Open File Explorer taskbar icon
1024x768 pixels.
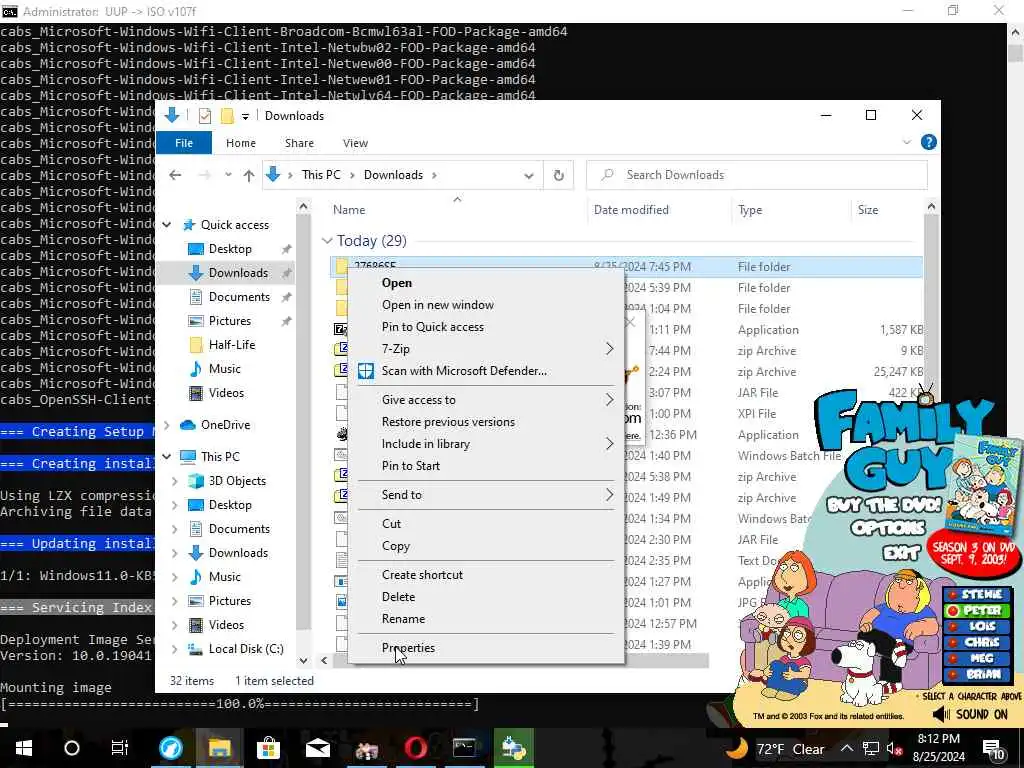click(x=219, y=748)
